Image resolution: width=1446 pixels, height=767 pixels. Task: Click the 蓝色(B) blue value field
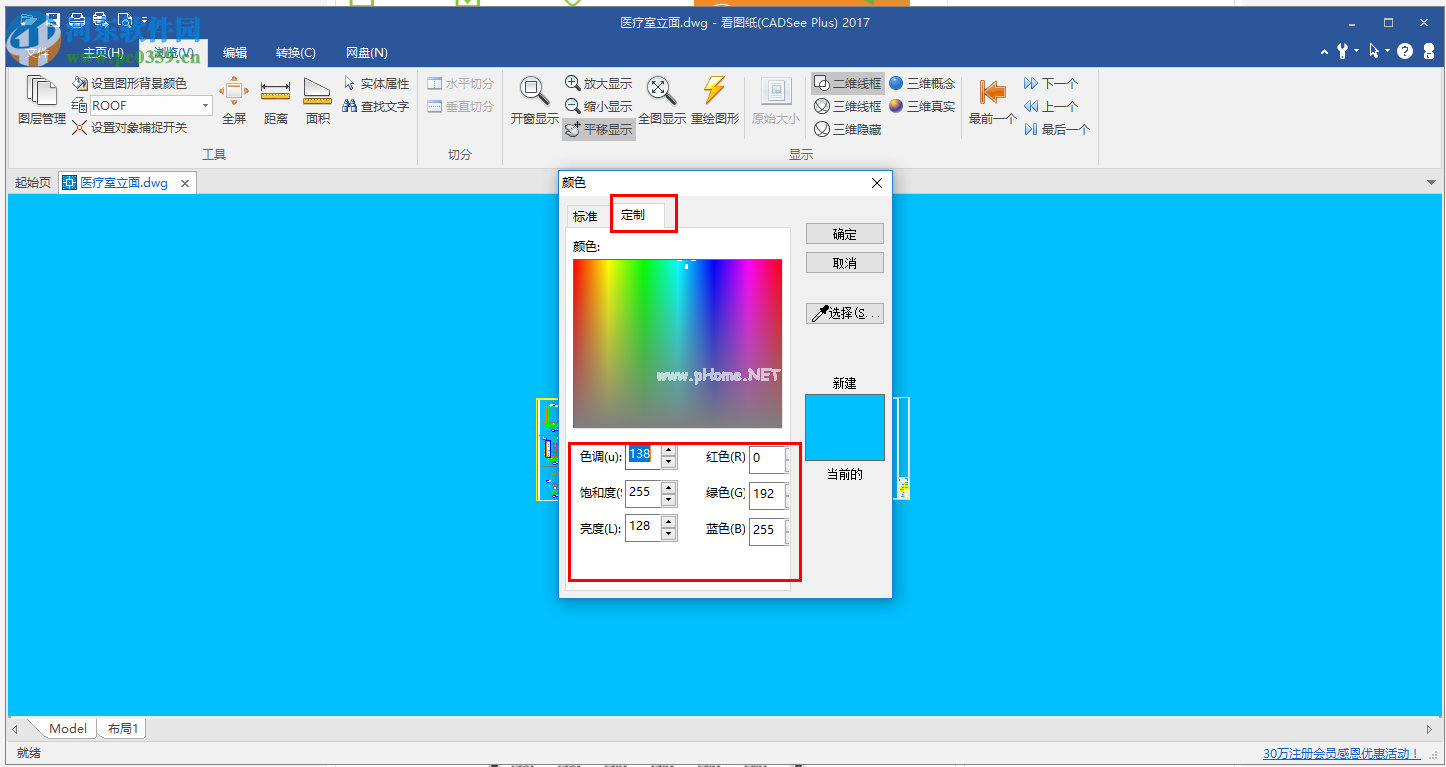pyautogui.click(x=768, y=530)
